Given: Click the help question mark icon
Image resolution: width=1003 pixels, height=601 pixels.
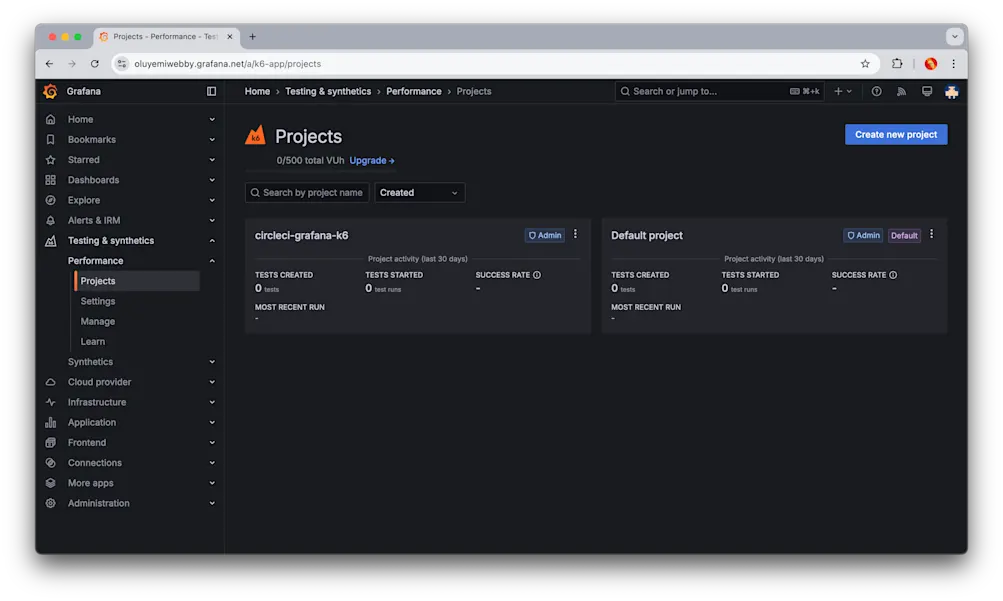Looking at the screenshot, I should 876,91.
